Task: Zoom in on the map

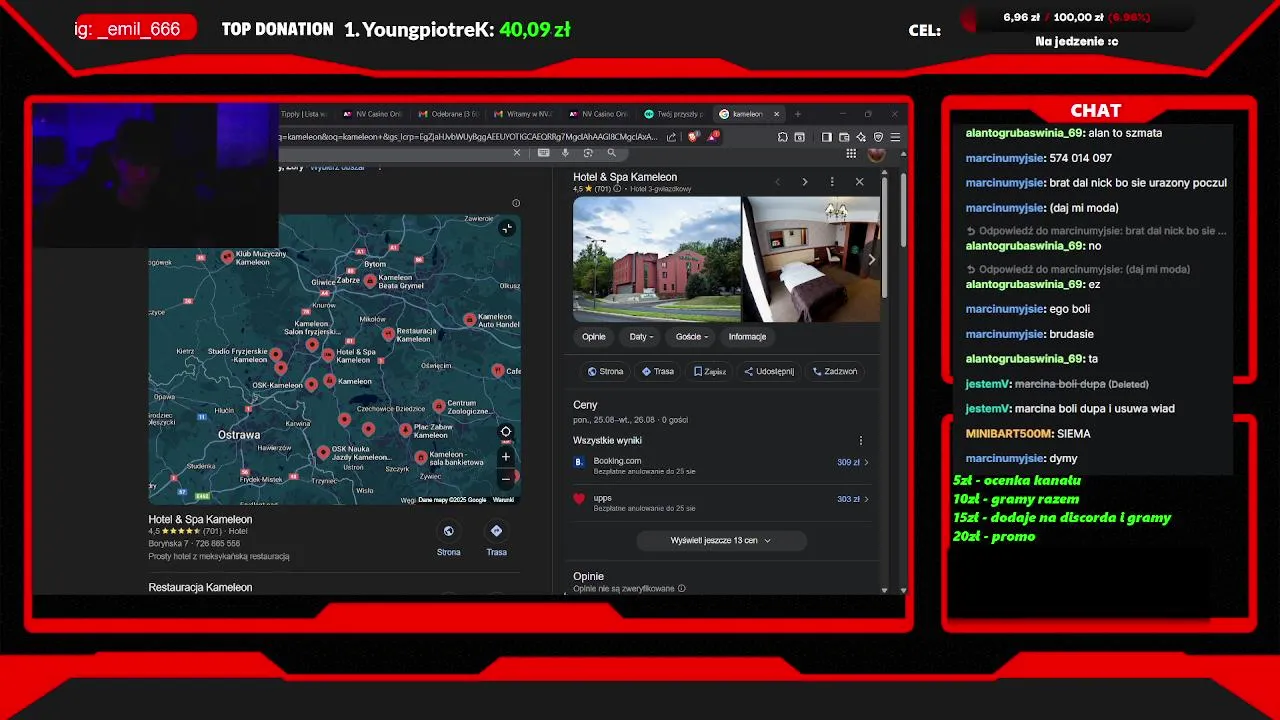Action: point(506,457)
